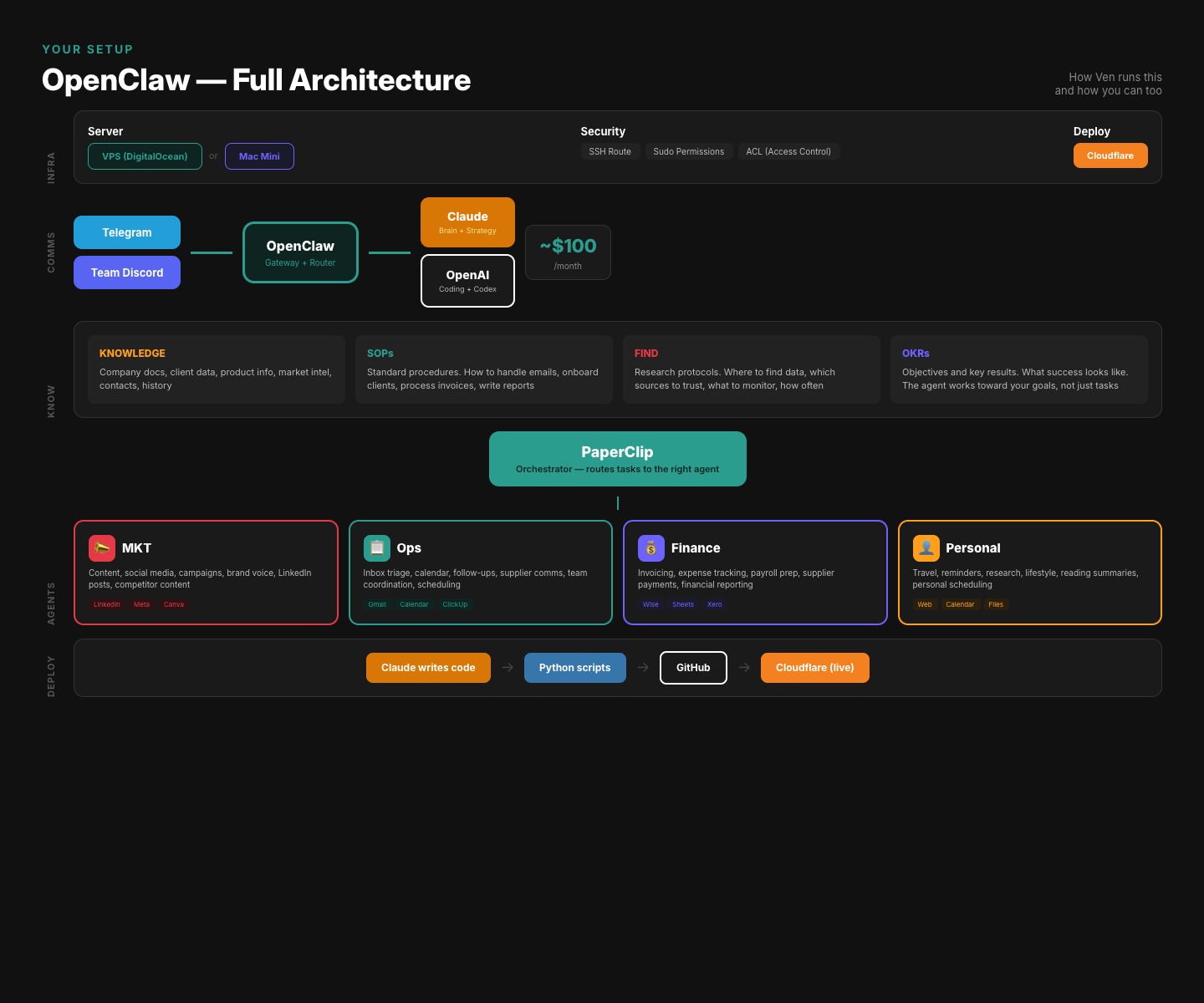
Task: Expand the Wise tag under Finance
Action: point(650,604)
